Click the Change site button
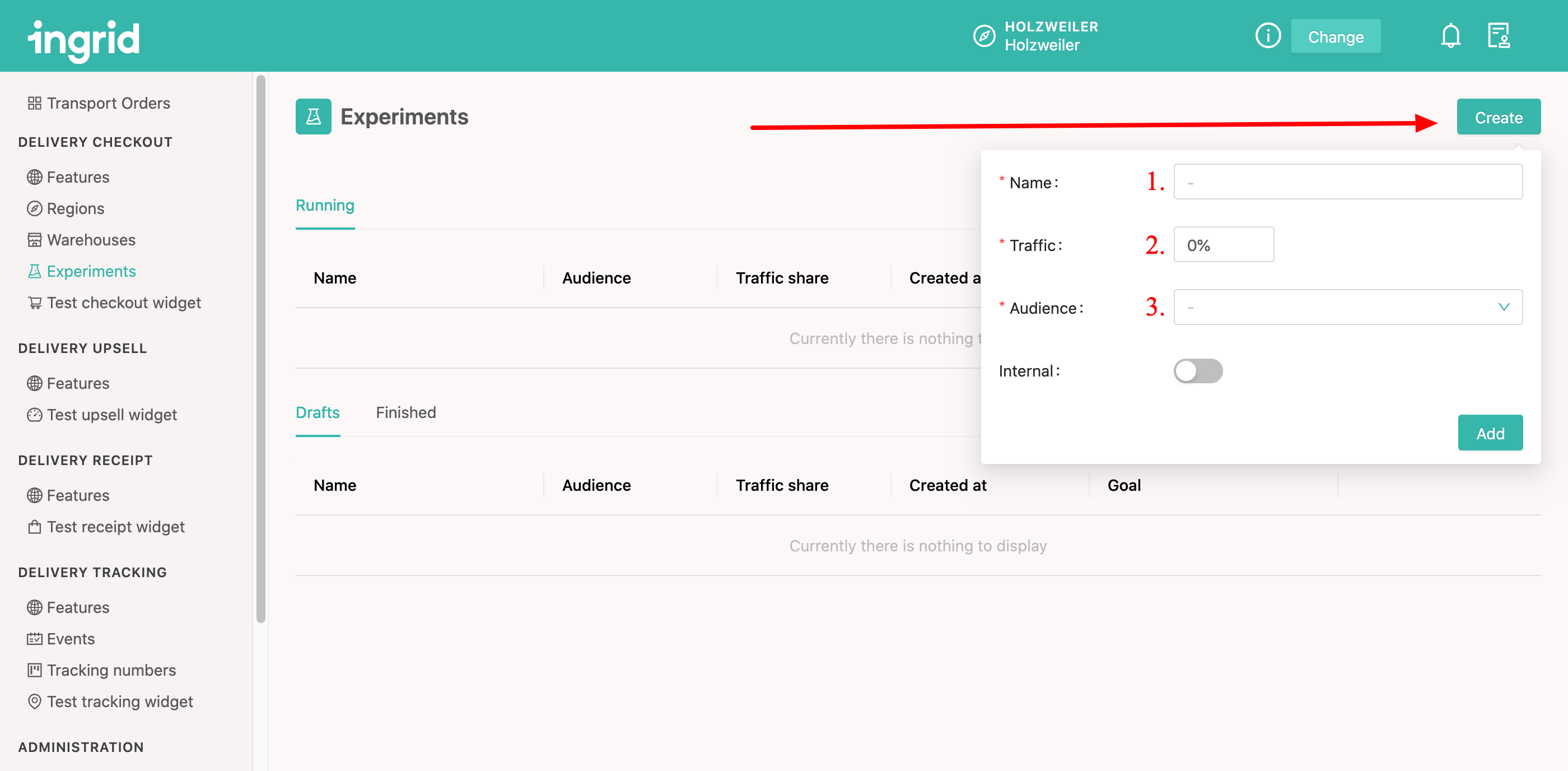 pos(1336,37)
